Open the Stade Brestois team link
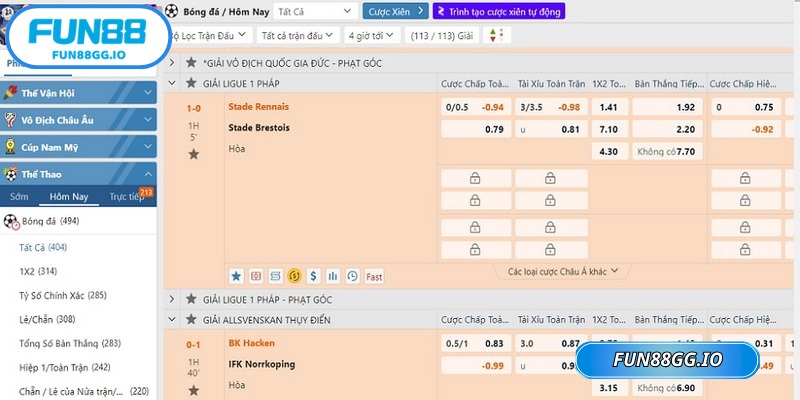This screenshot has width=800, height=400. click(x=259, y=128)
